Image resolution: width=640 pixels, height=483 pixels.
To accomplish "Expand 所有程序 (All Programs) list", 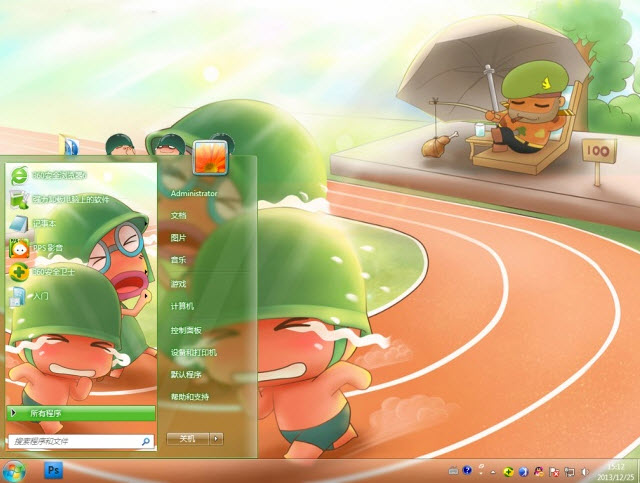I will (x=81, y=413).
